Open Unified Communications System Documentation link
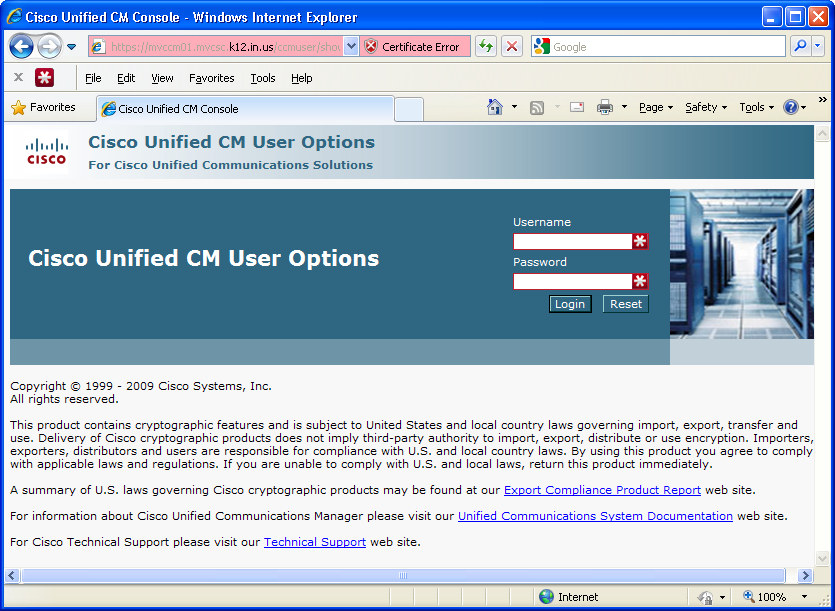 click(595, 516)
